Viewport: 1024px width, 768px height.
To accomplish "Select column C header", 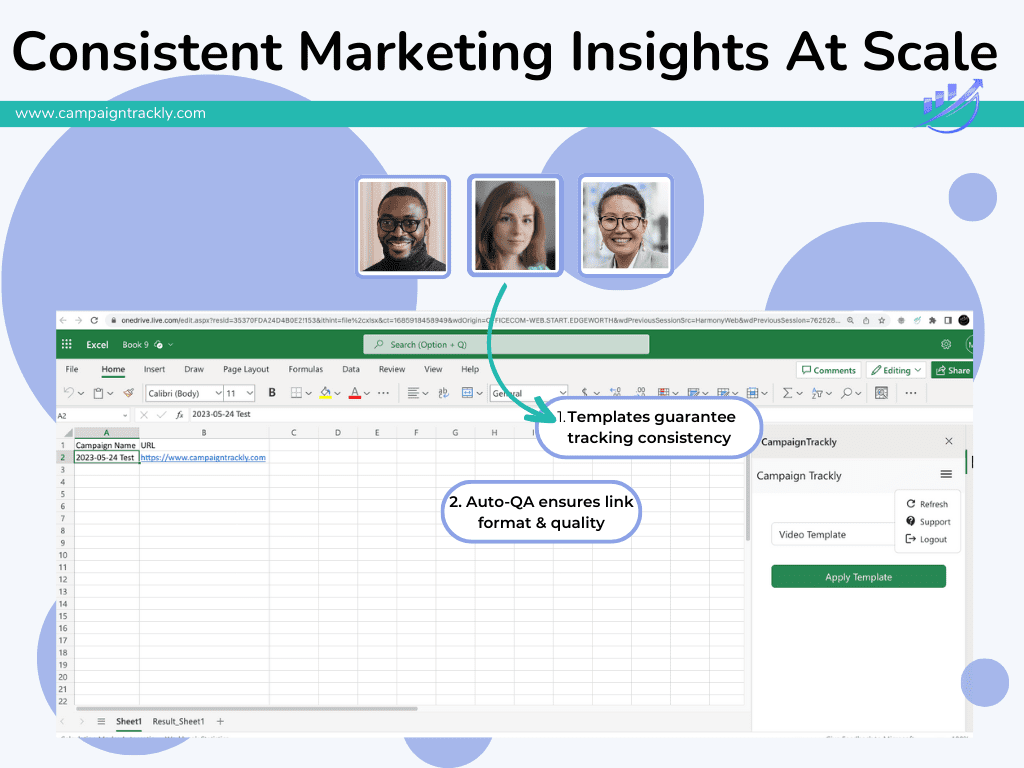I will coord(294,432).
